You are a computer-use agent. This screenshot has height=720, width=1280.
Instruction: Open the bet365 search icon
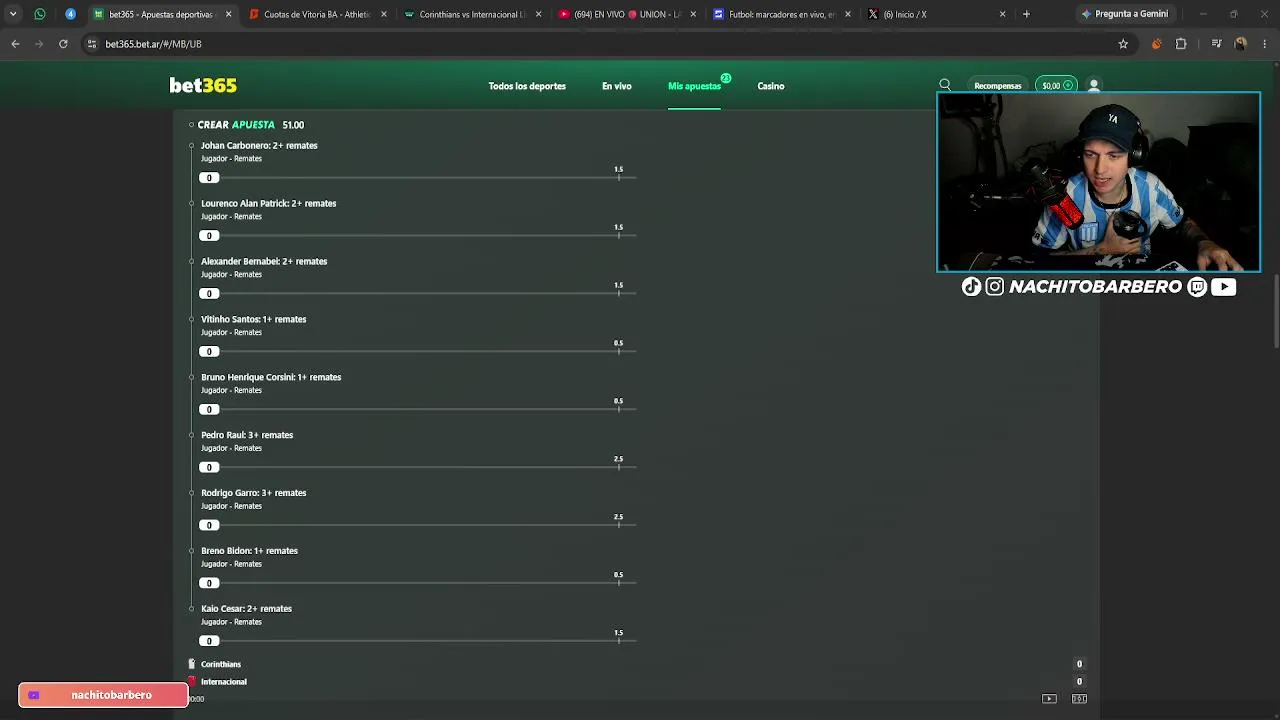pos(945,85)
